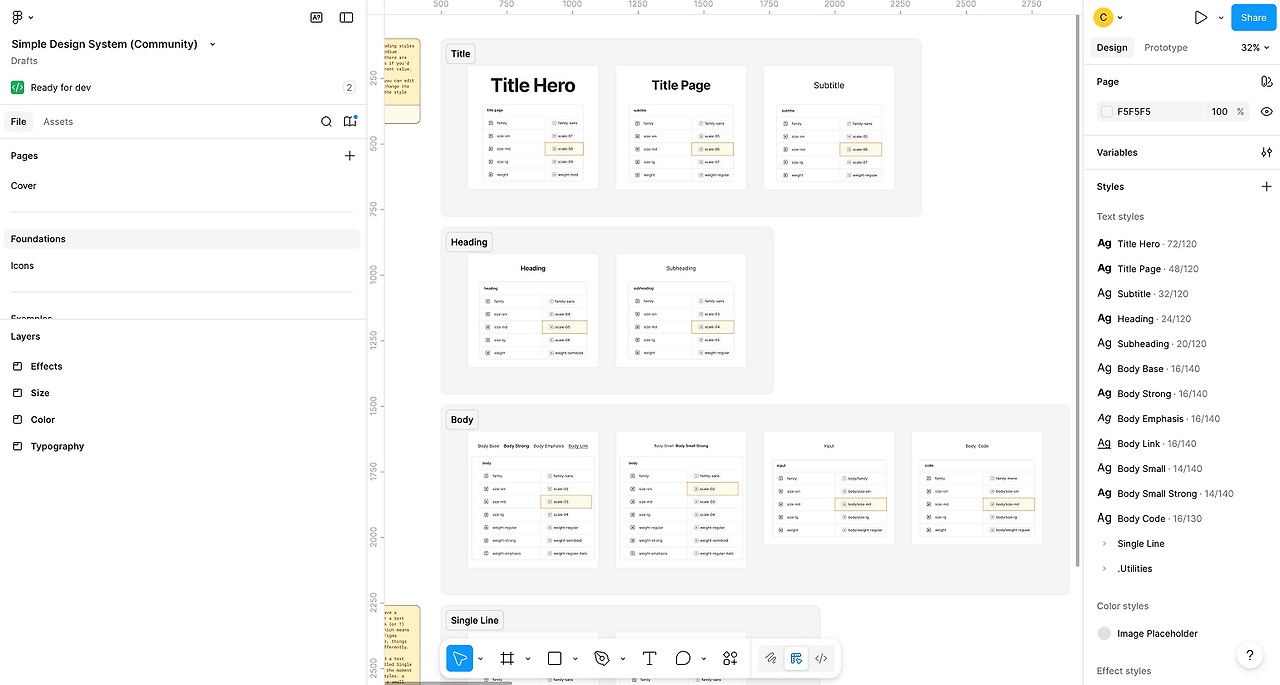
Task: Click the Effects layer frame icon
Action: [17, 366]
